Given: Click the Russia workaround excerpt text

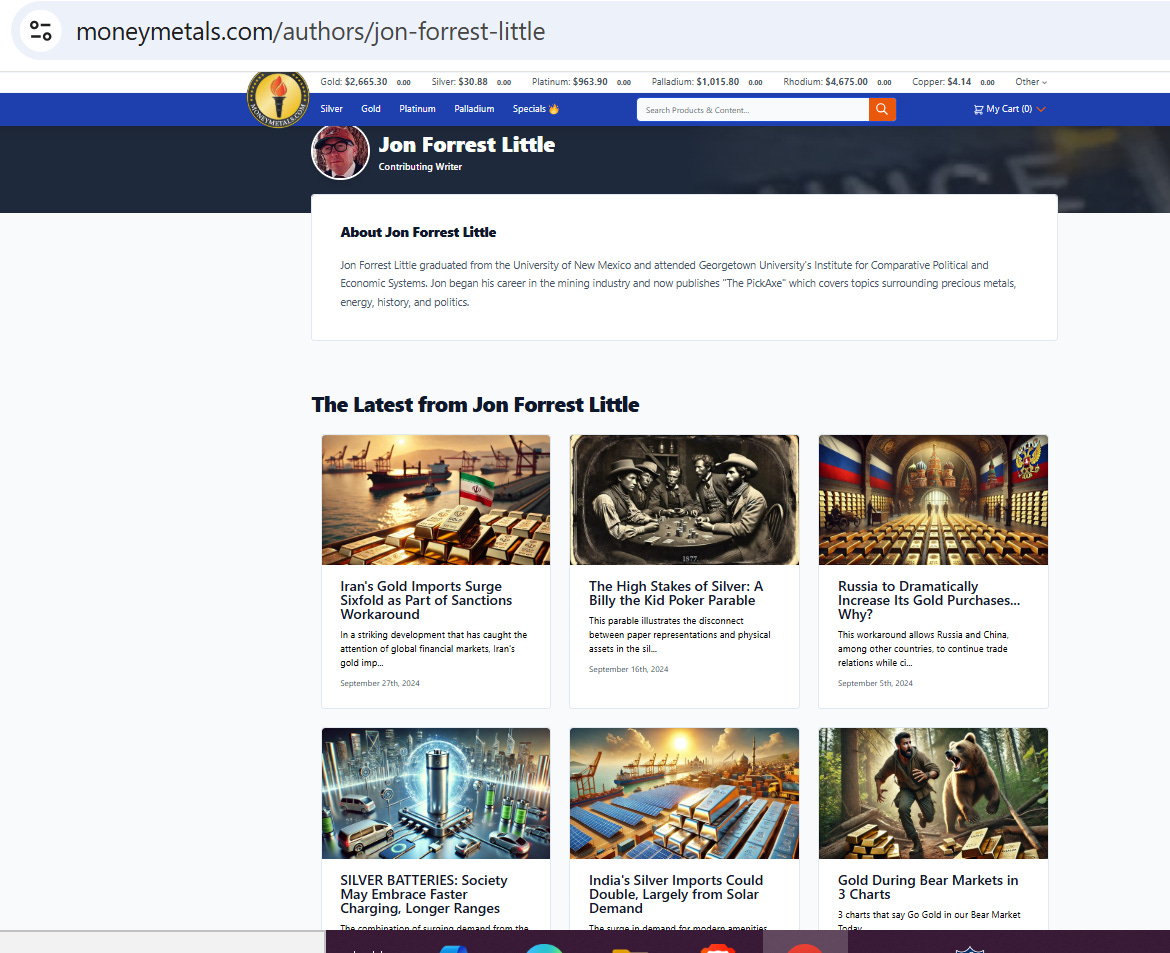Looking at the screenshot, I should (x=923, y=649).
